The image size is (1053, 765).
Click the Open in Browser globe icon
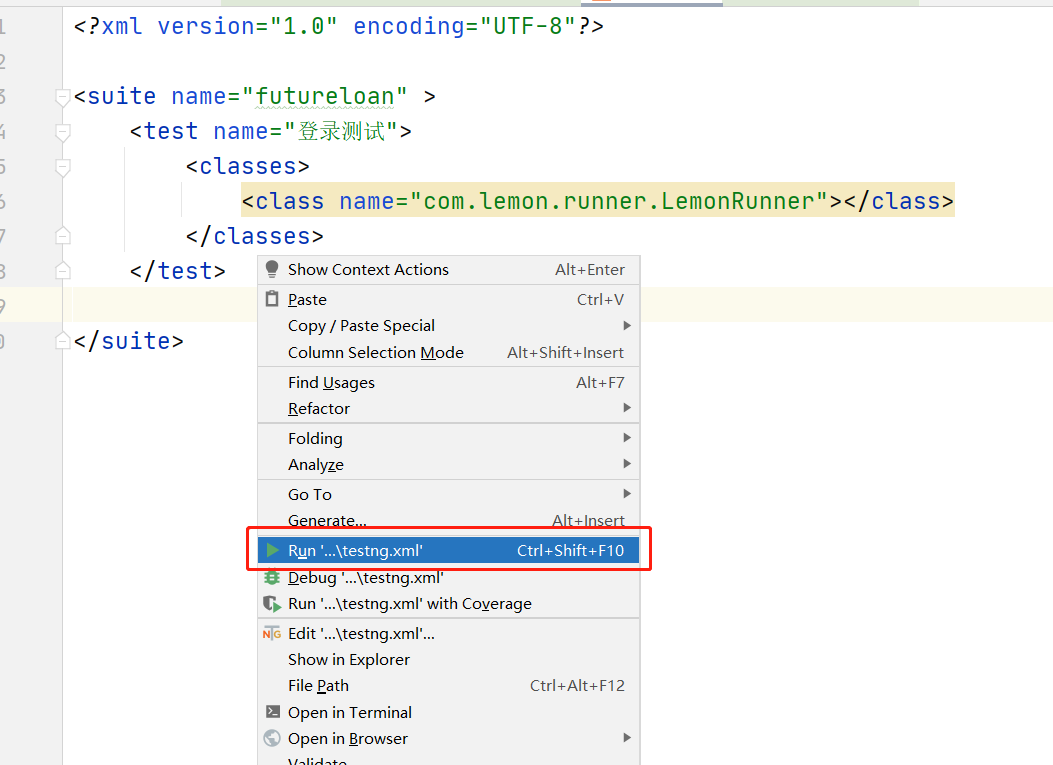coord(272,738)
